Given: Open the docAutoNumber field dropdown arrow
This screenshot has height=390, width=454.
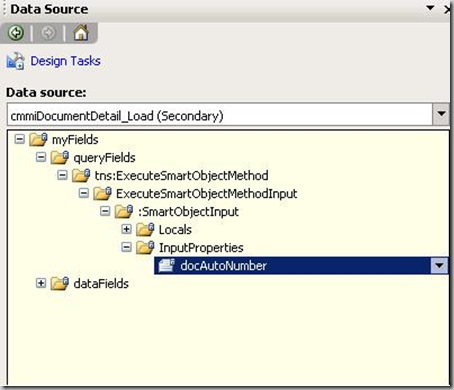Looking at the screenshot, I should 439,266.
